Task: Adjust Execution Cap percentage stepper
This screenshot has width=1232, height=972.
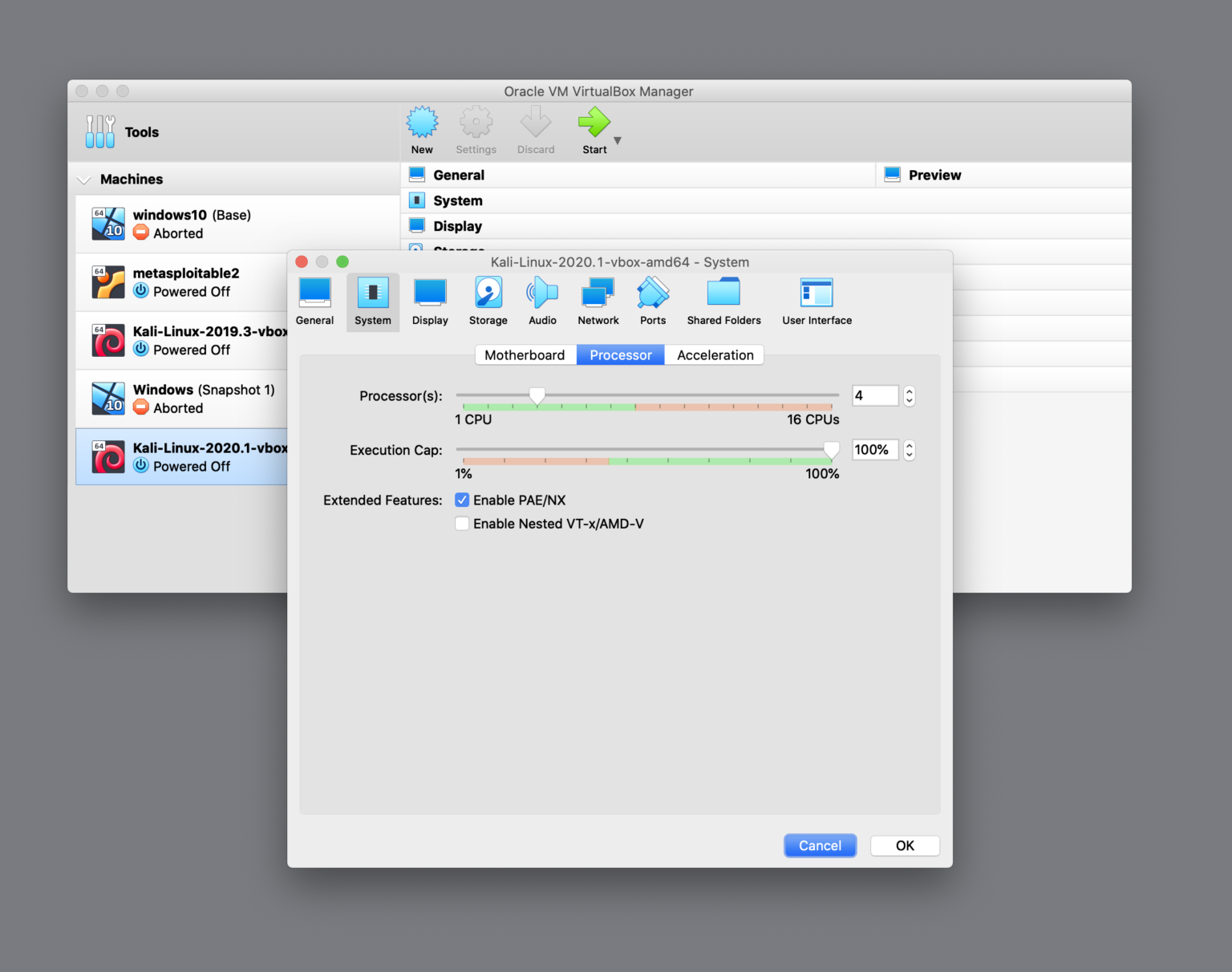Action: pos(909,450)
